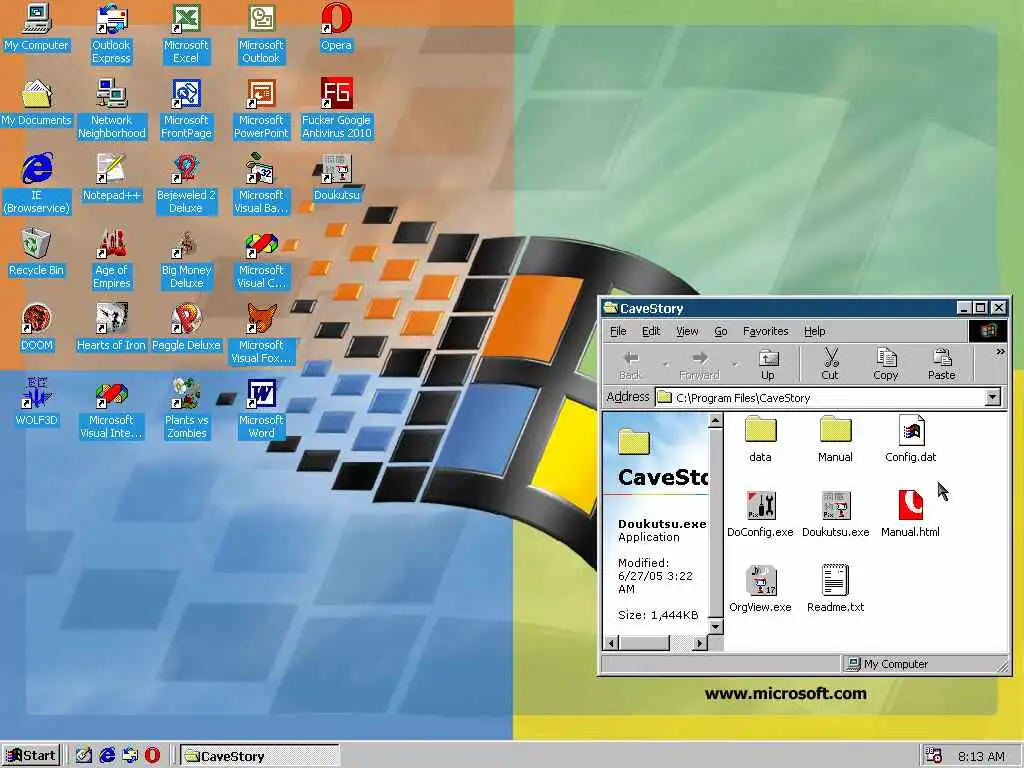
Task: Click the Back navigation dropdown arrow
Action: point(665,364)
